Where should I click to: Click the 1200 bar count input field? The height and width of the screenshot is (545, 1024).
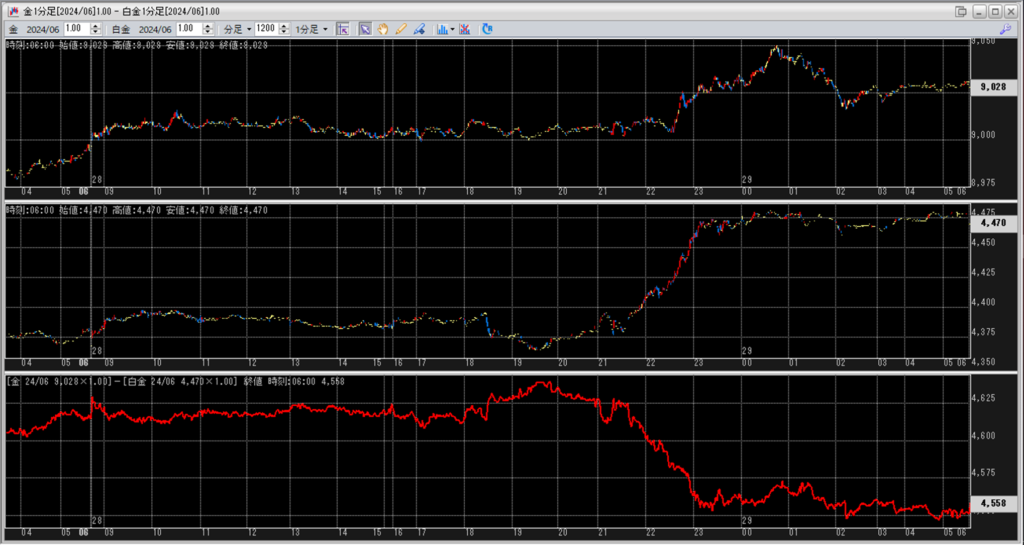[266, 29]
